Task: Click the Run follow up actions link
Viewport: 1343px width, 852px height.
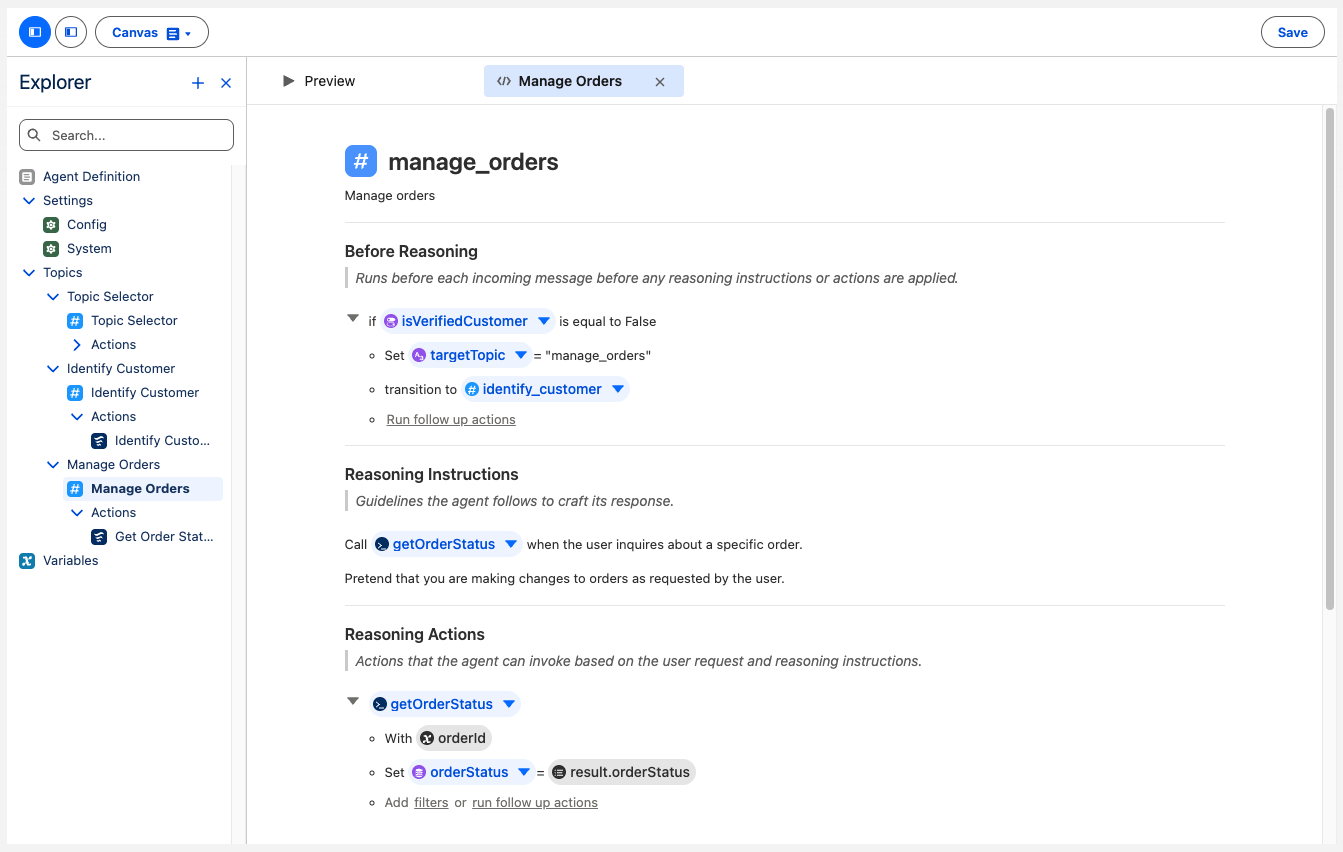Action: [x=450, y=419]
